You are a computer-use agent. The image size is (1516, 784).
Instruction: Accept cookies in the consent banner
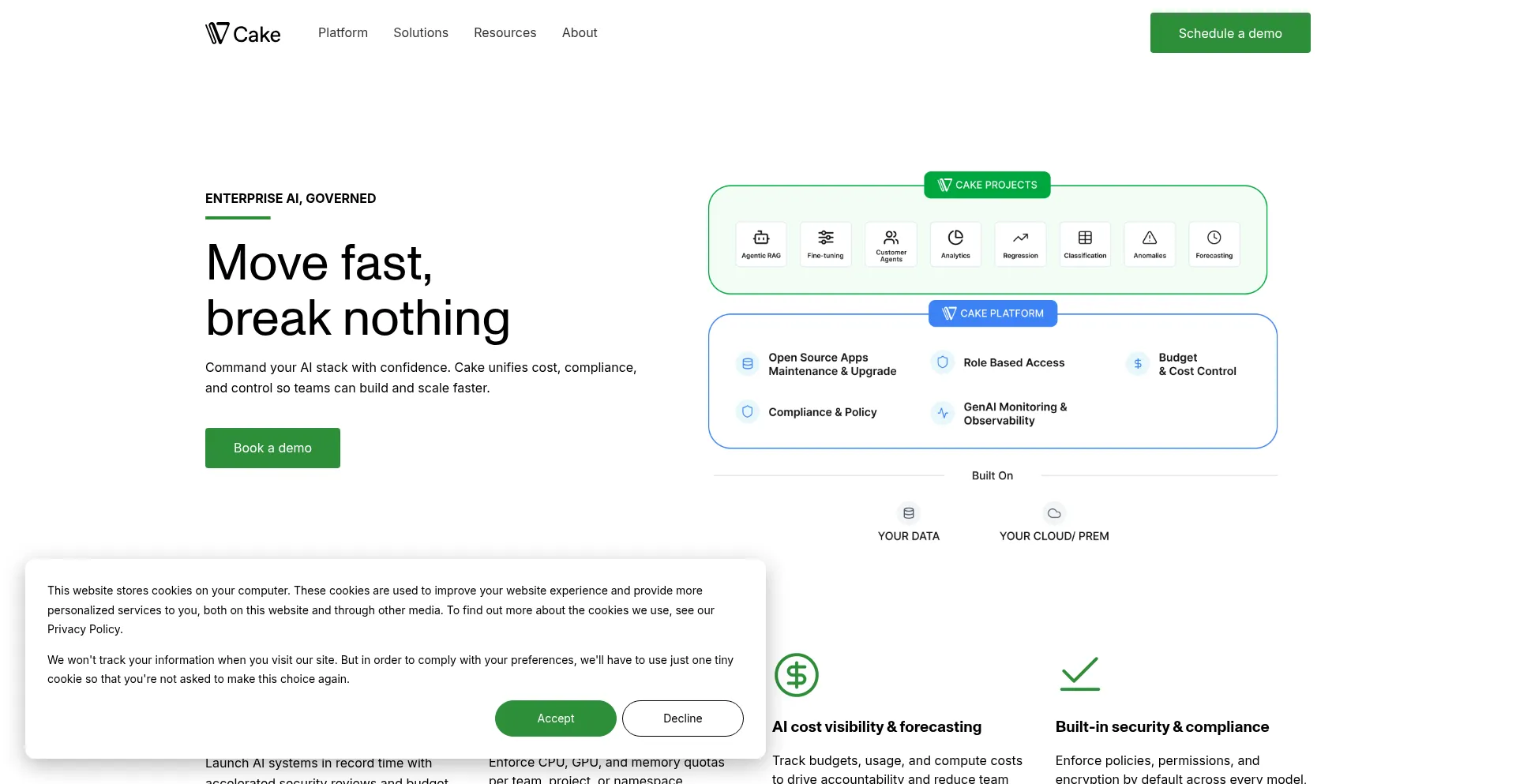(x=555, y=718)
